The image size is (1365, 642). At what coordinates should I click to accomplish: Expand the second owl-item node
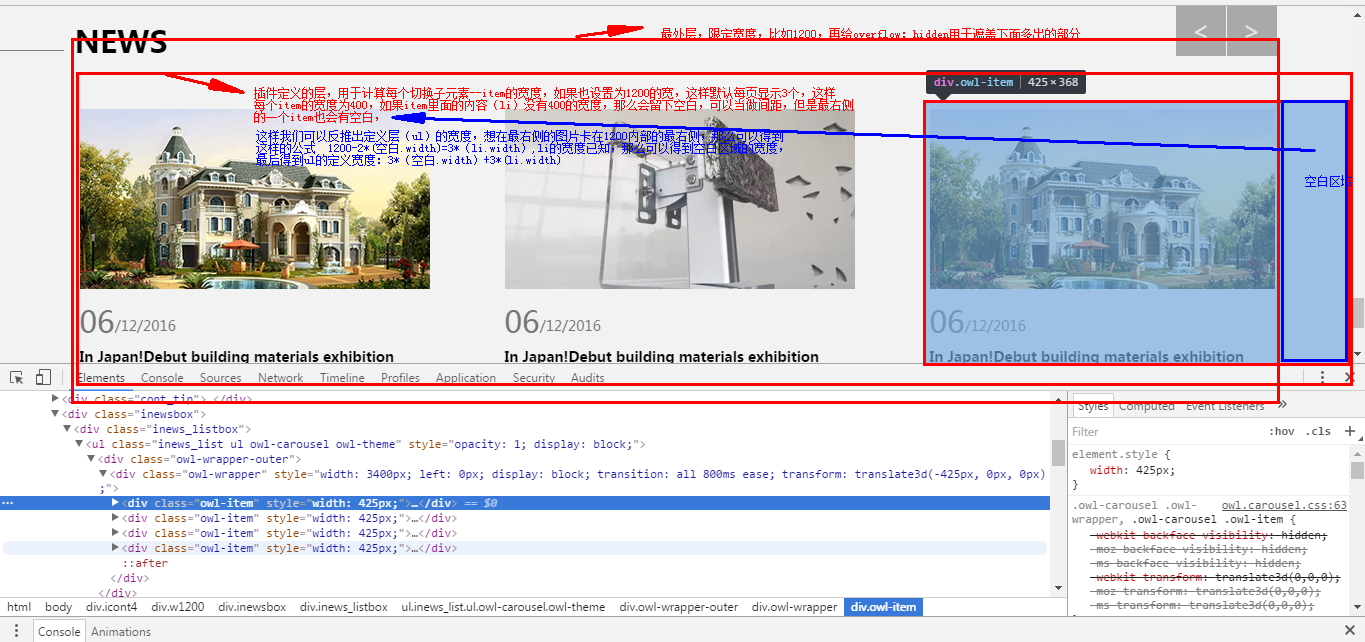115,518
